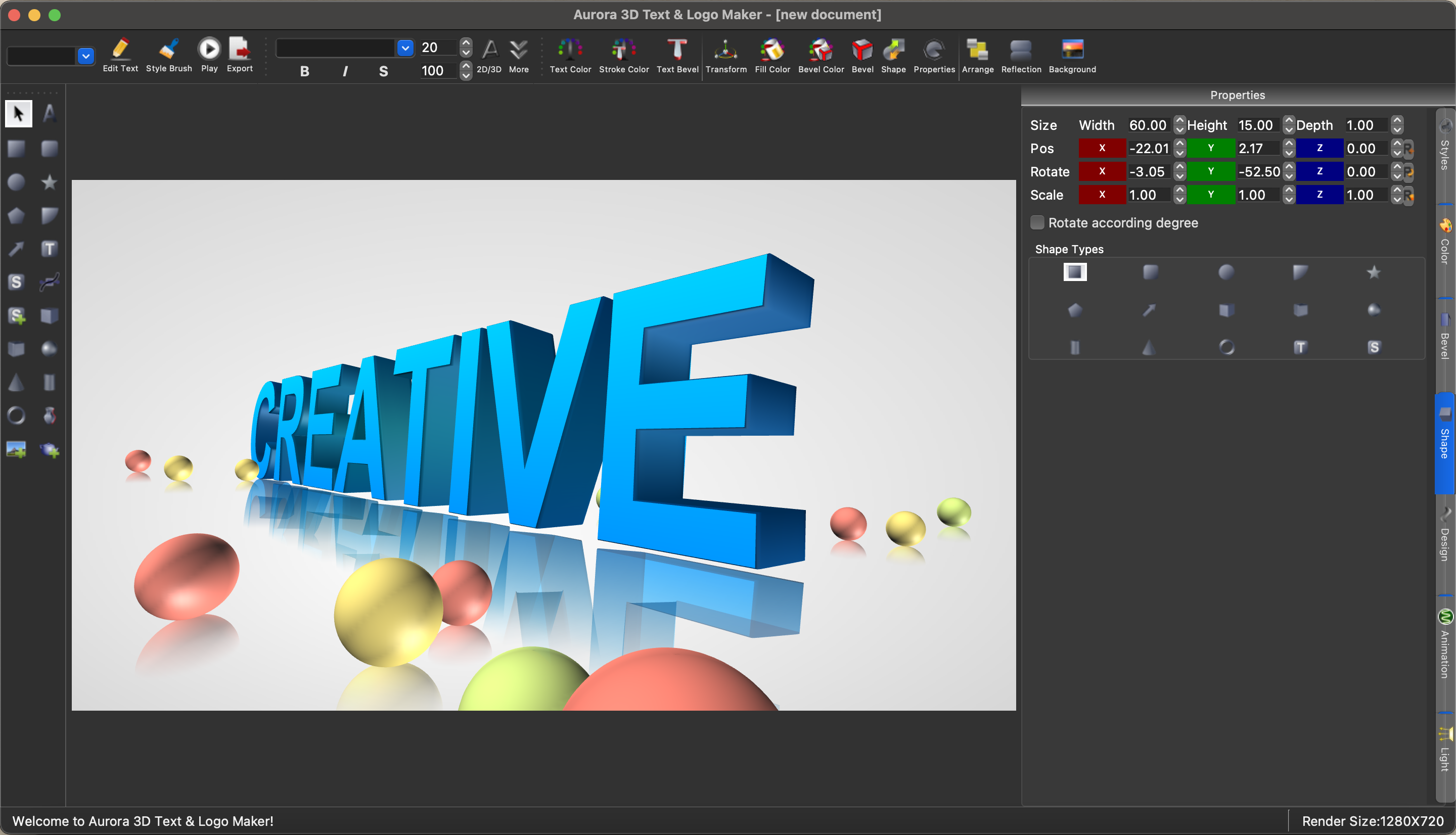Click the Export icon in the toolbar

point(240,55)
